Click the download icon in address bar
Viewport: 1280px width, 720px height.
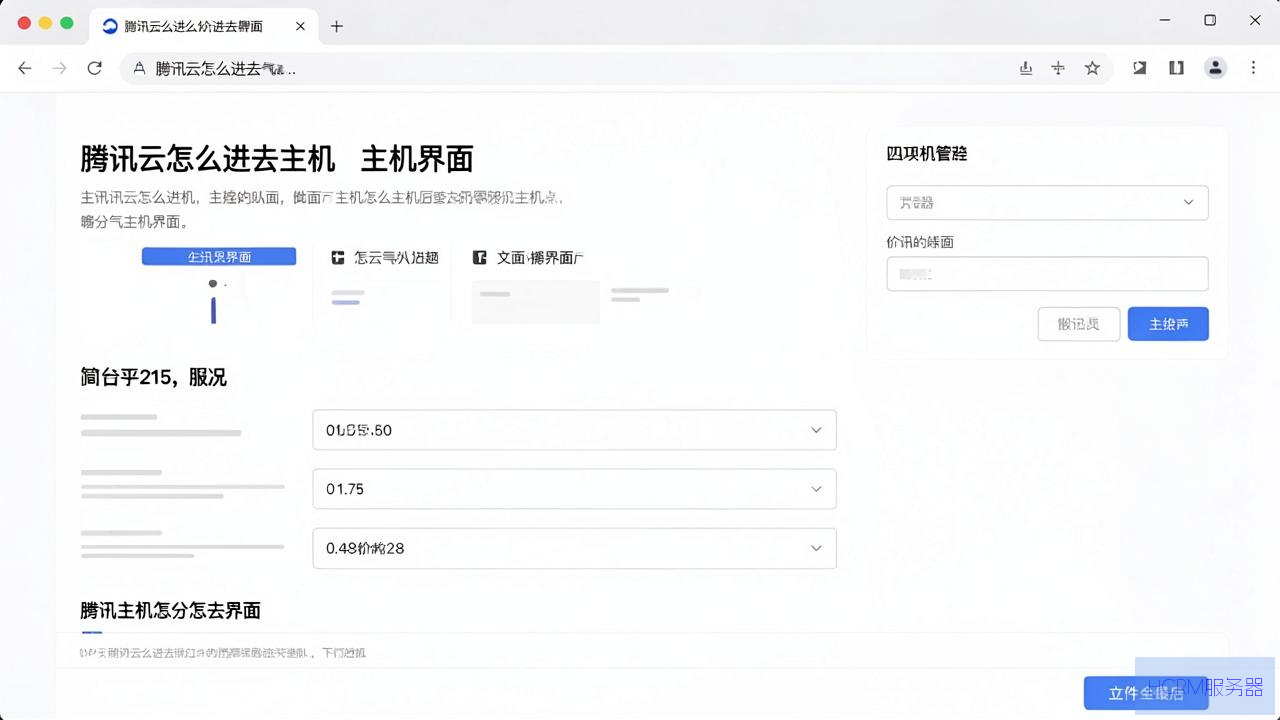pos(1025,68)
